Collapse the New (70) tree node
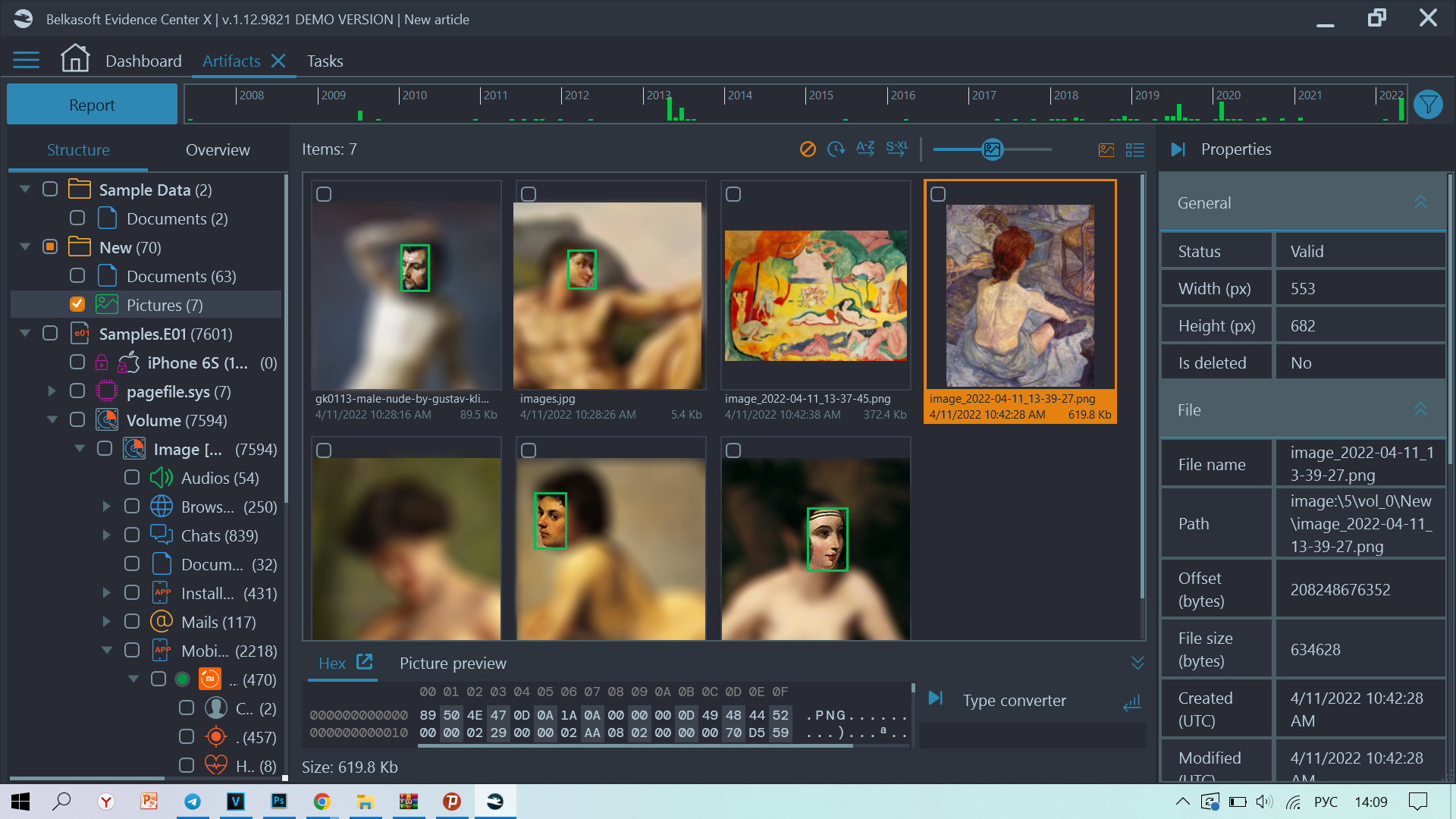Screen dimensions: 1456x819 pyautogui.click(x=25, y=246)
